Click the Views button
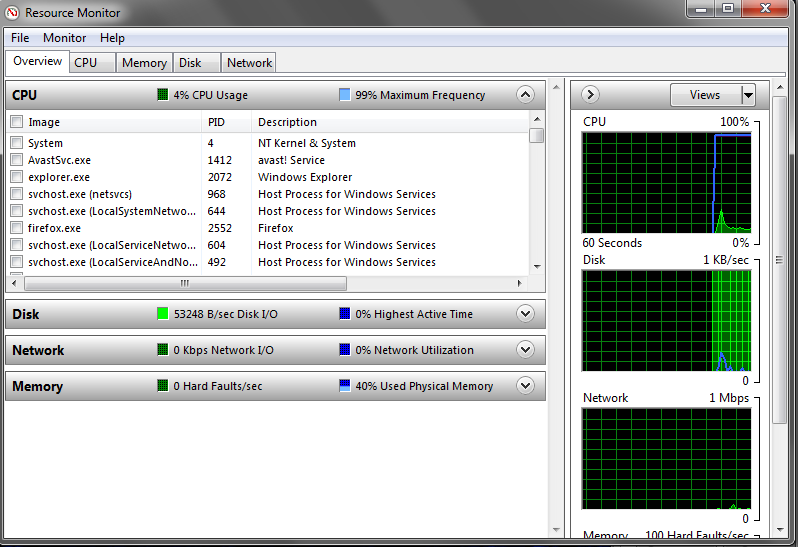798x547 pixels. tap(705, 95)
